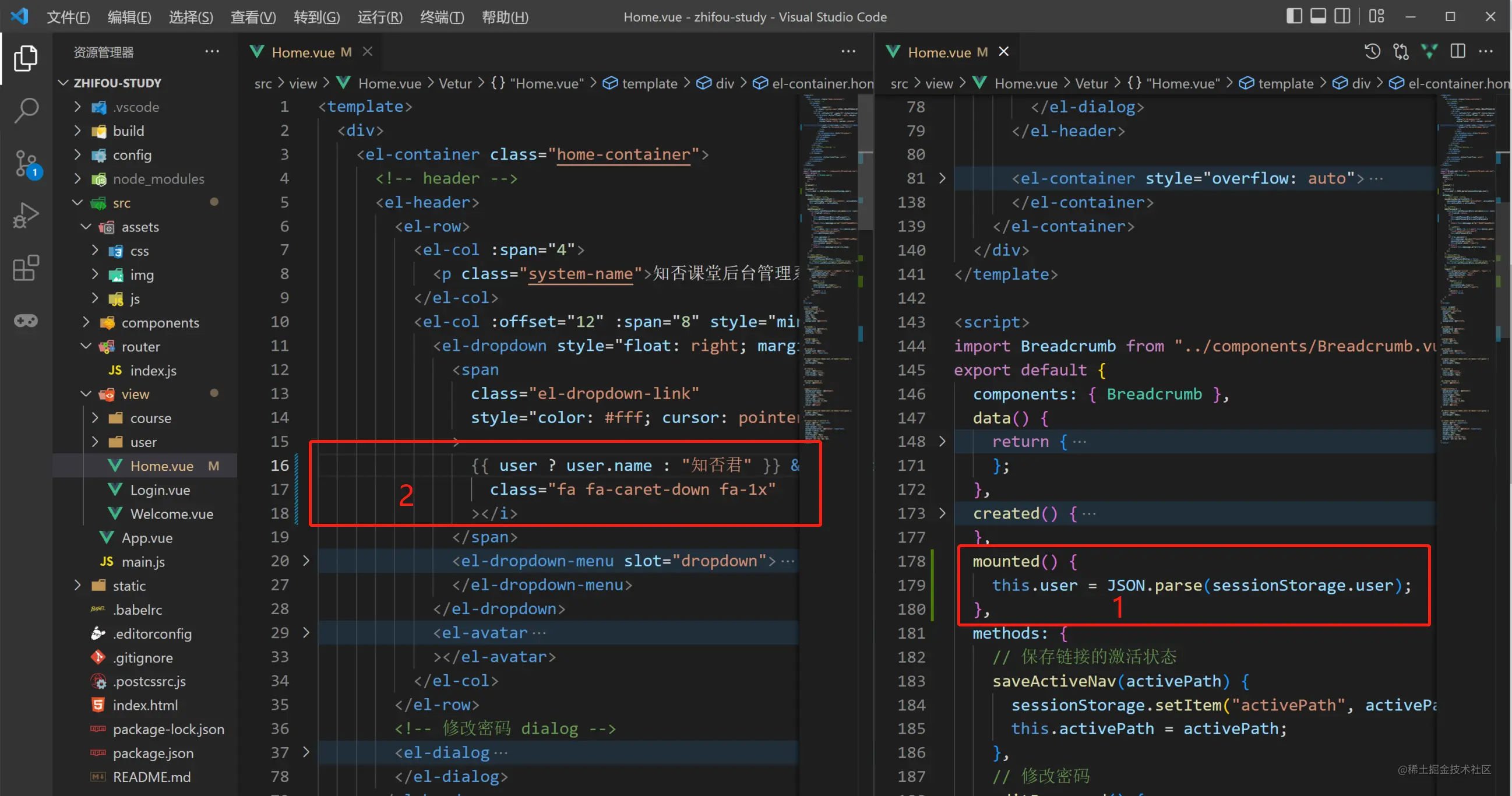Switch to the left Home.vue tab
This screenshot has width=1512, height=796.
[x=303, y=52]
